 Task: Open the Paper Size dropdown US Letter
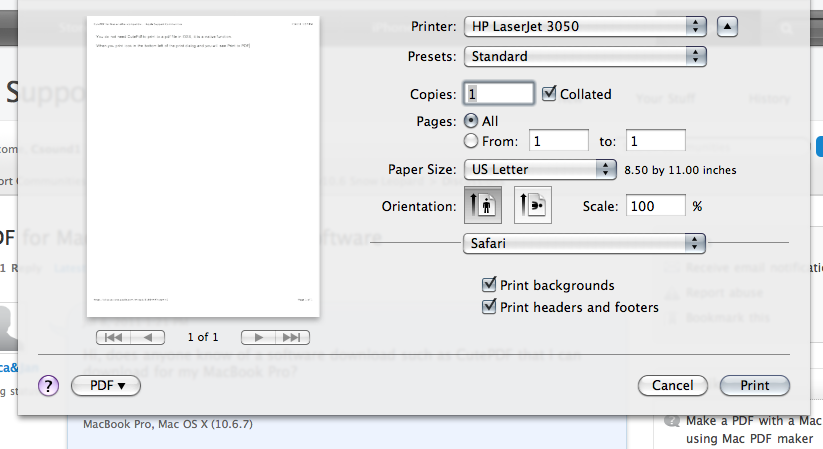tap(540, 169)
